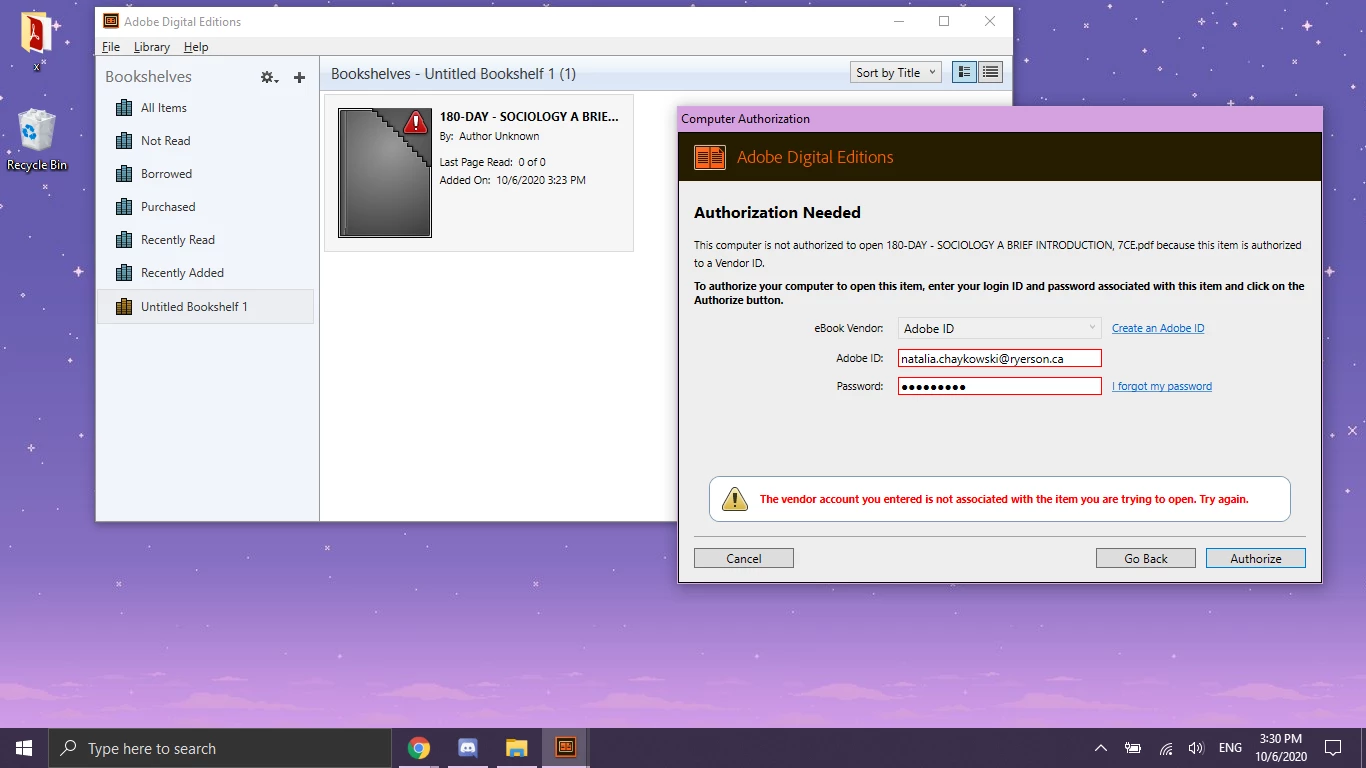Open the PDF file icon on desktop
The height and width of the screenshot is (768, 1366).
click(x=37, y=34)
